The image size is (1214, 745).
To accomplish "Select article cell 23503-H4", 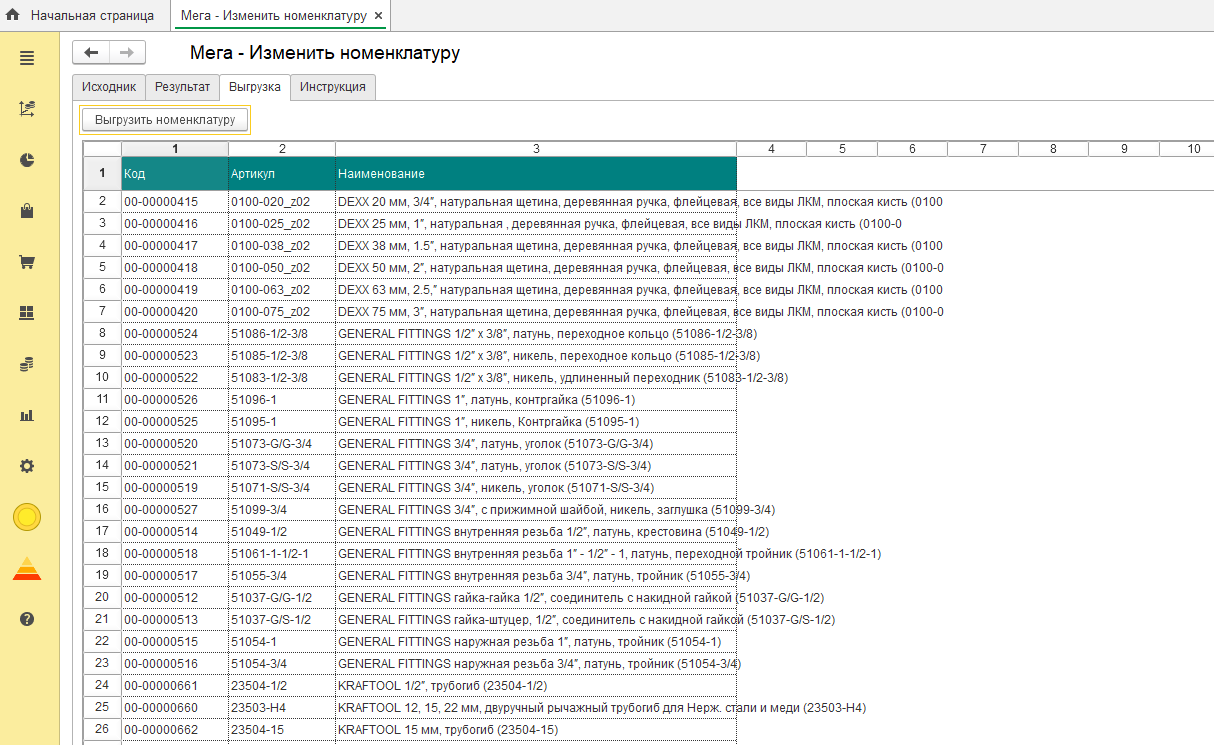I will point(282,707).
